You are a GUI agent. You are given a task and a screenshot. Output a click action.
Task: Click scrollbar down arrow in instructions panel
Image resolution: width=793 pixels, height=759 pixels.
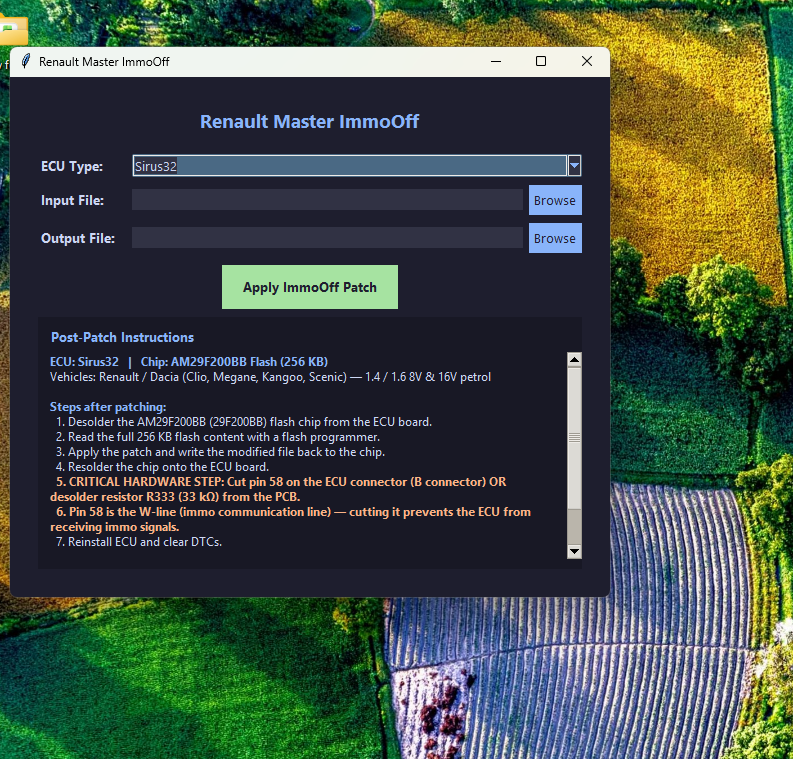coord(574,551)
